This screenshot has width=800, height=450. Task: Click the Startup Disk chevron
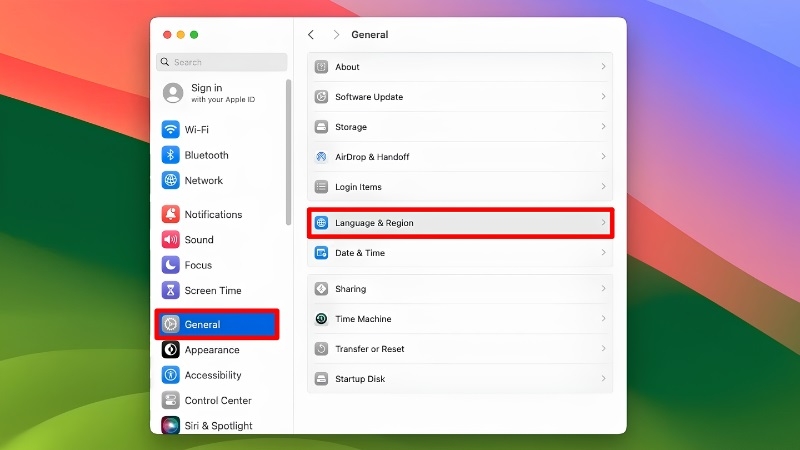pyautogui.click(x=603, y=379)
